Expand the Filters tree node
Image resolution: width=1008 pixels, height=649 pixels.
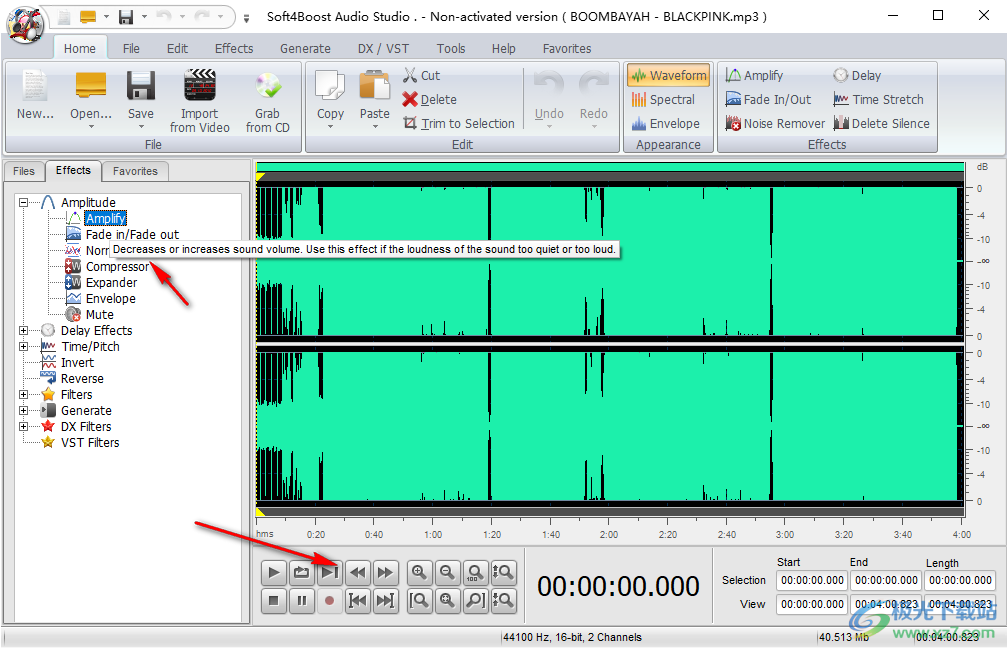click(24, 395)
